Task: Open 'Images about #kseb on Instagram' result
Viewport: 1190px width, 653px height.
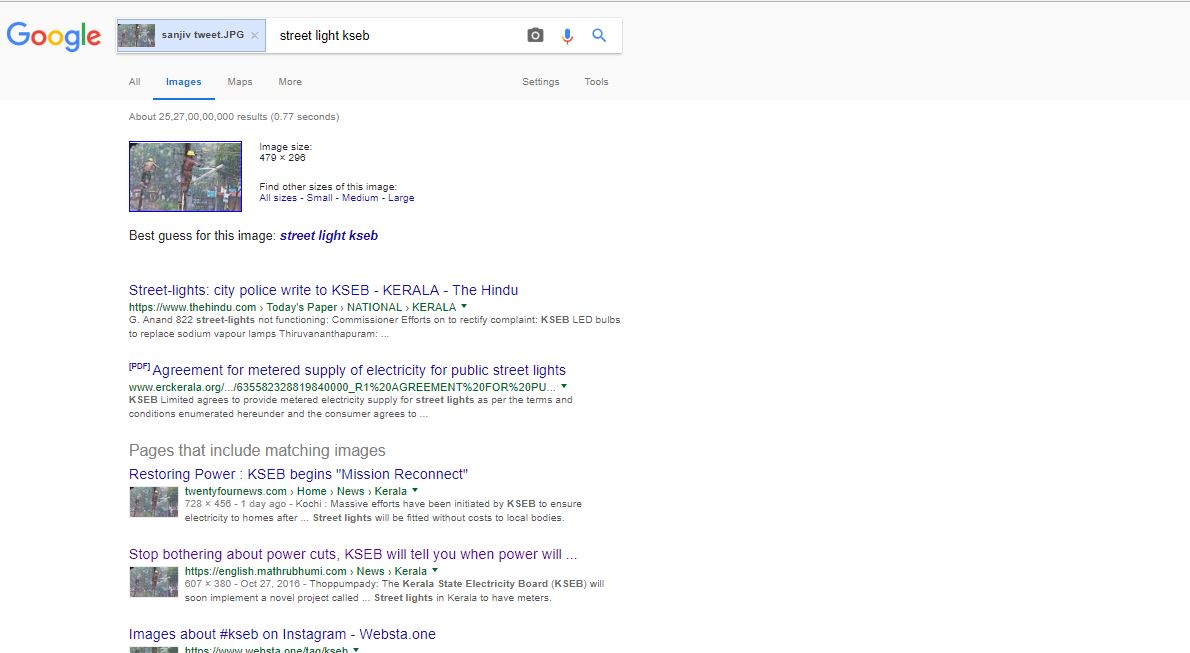Action: (282, 634)
